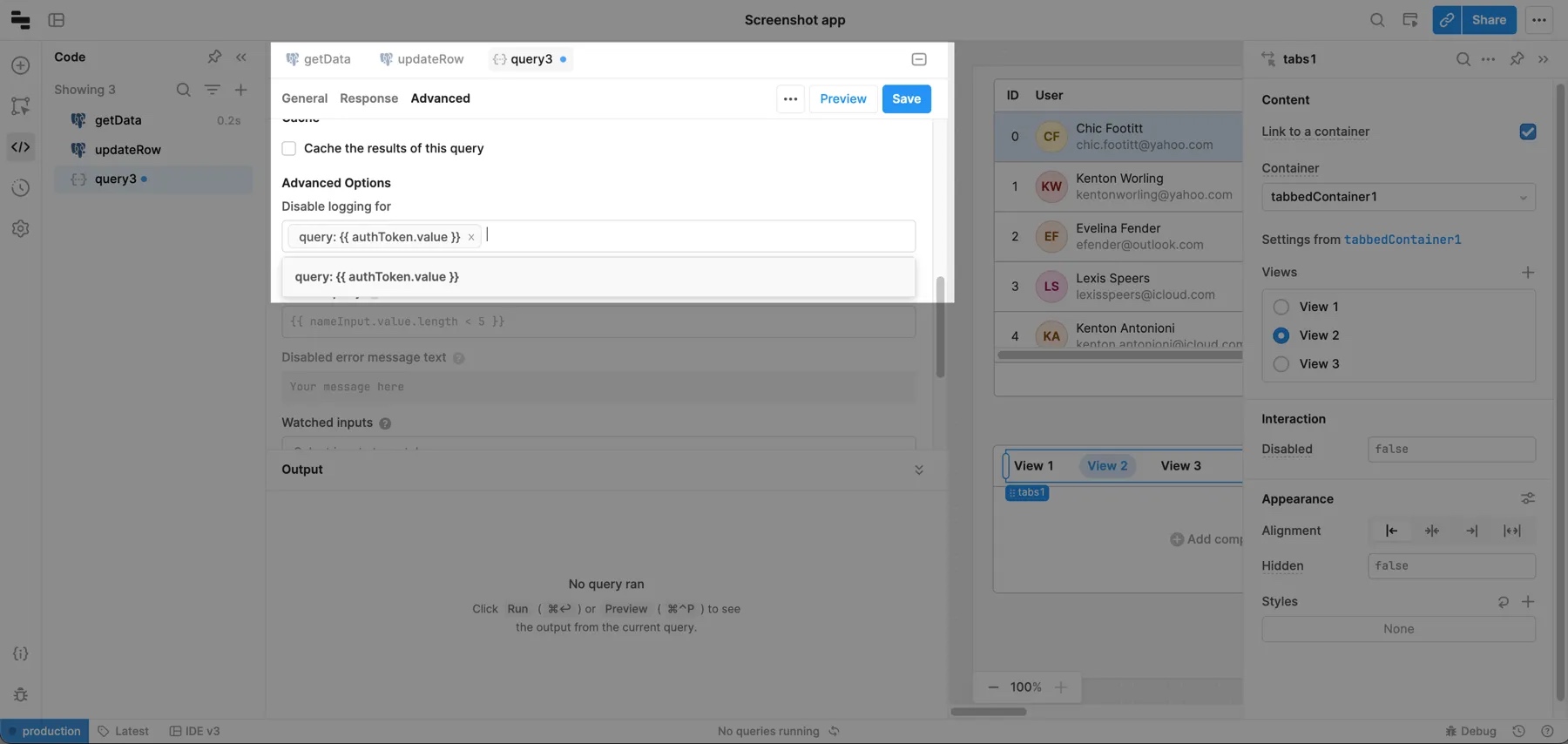Add a new view with plus icon
The width and height of the screenshot is (1568, 744).
pyautogui.click(x=1528, y=273)
